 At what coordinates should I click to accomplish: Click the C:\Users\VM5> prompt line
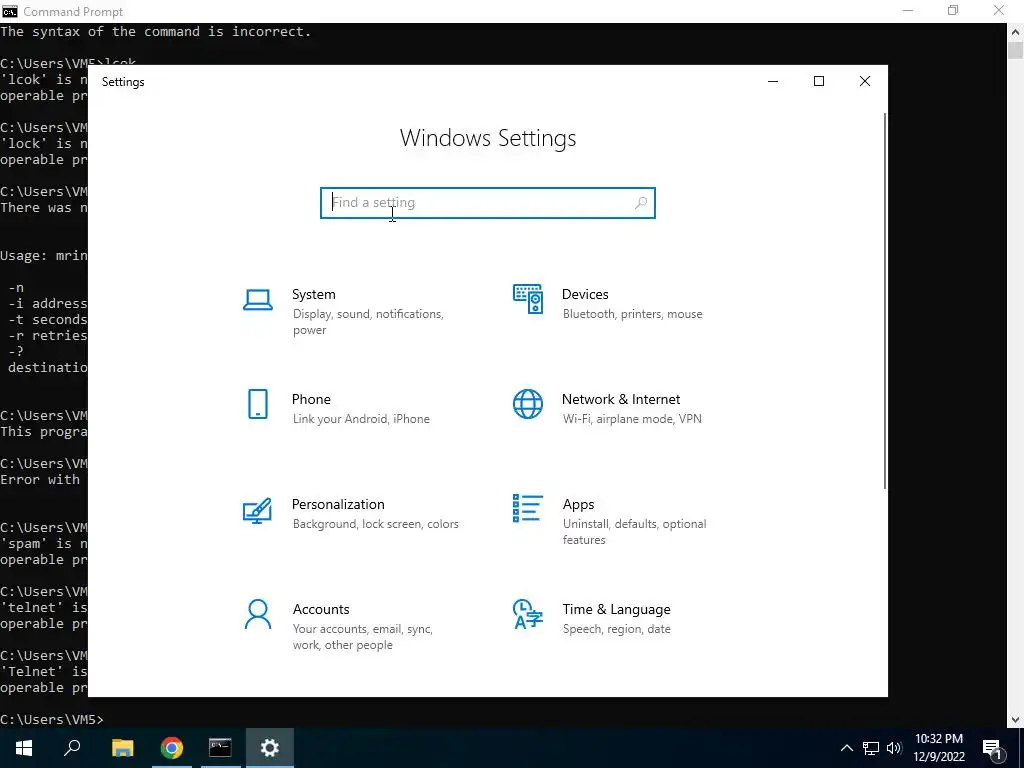coord(52,720)
